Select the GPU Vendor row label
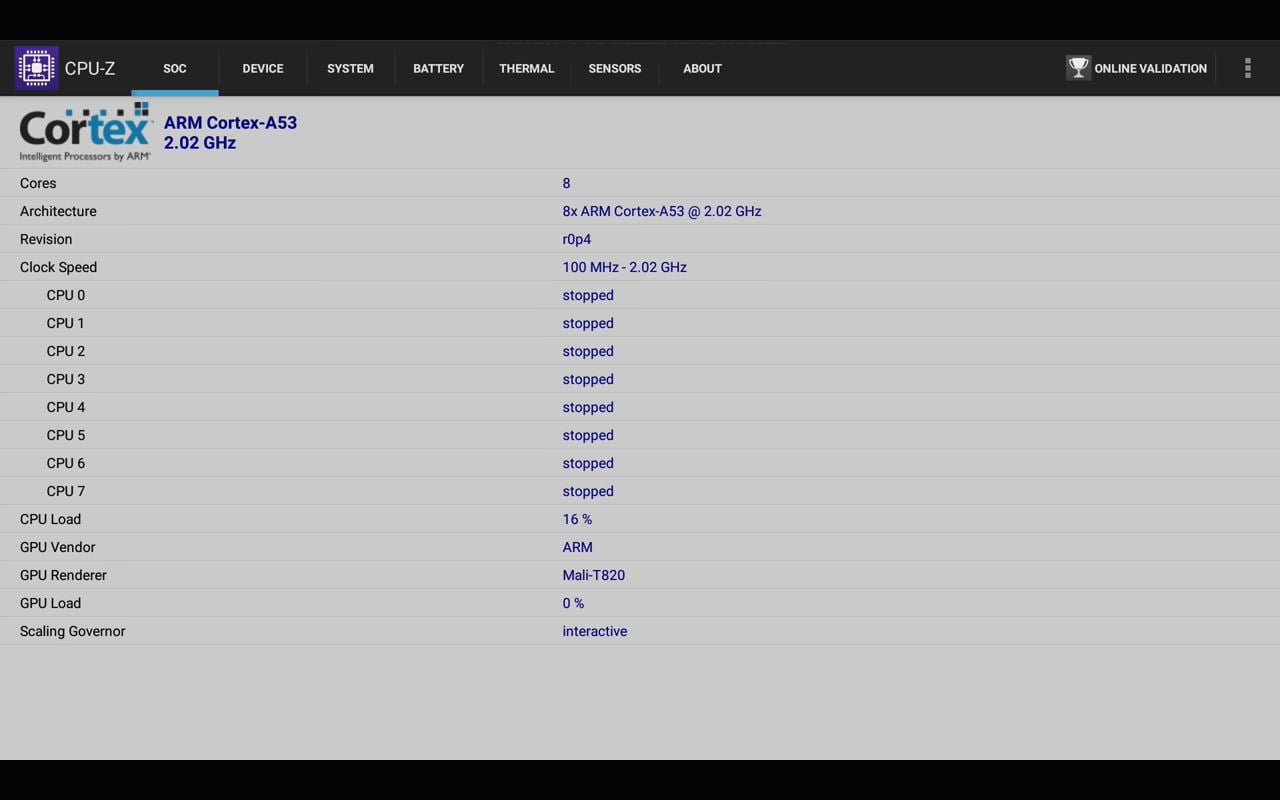Screen dimensions: 1280x800 pos(58,547)
